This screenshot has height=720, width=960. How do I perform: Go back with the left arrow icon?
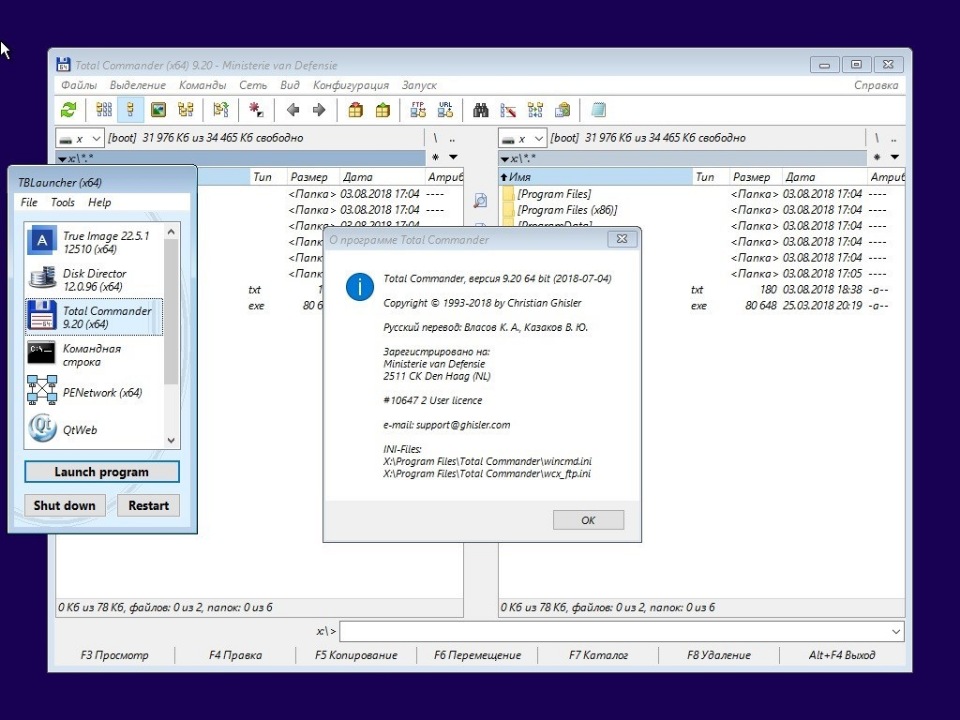click(x=293, y=110)
